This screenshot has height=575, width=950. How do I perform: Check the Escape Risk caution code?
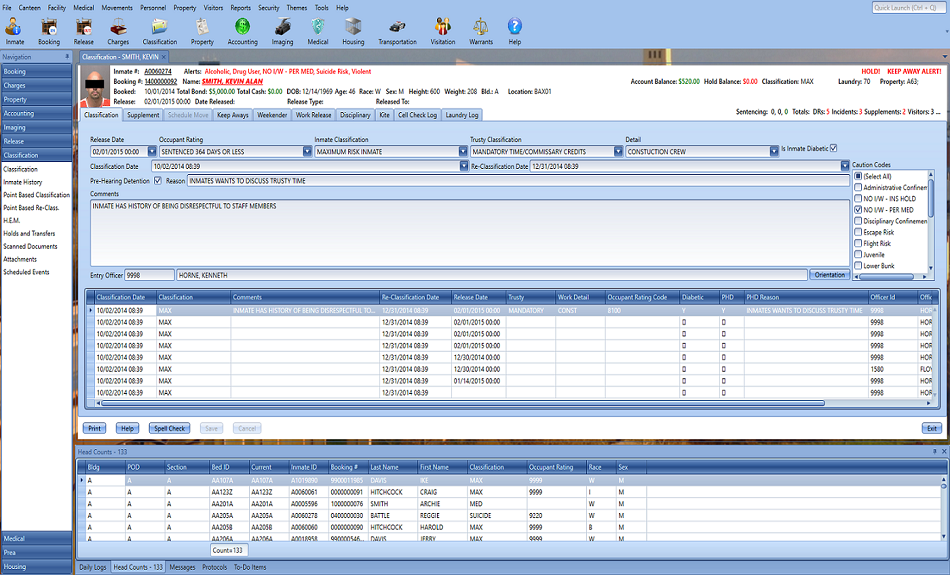[x=858, y=232]
